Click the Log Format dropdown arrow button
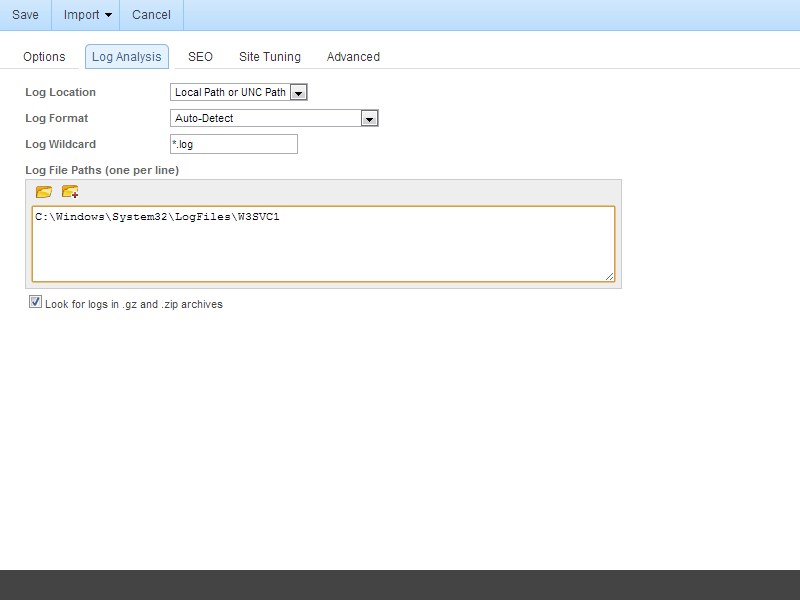The width and height of the screenshot is (800, 600). coord(369,119)
